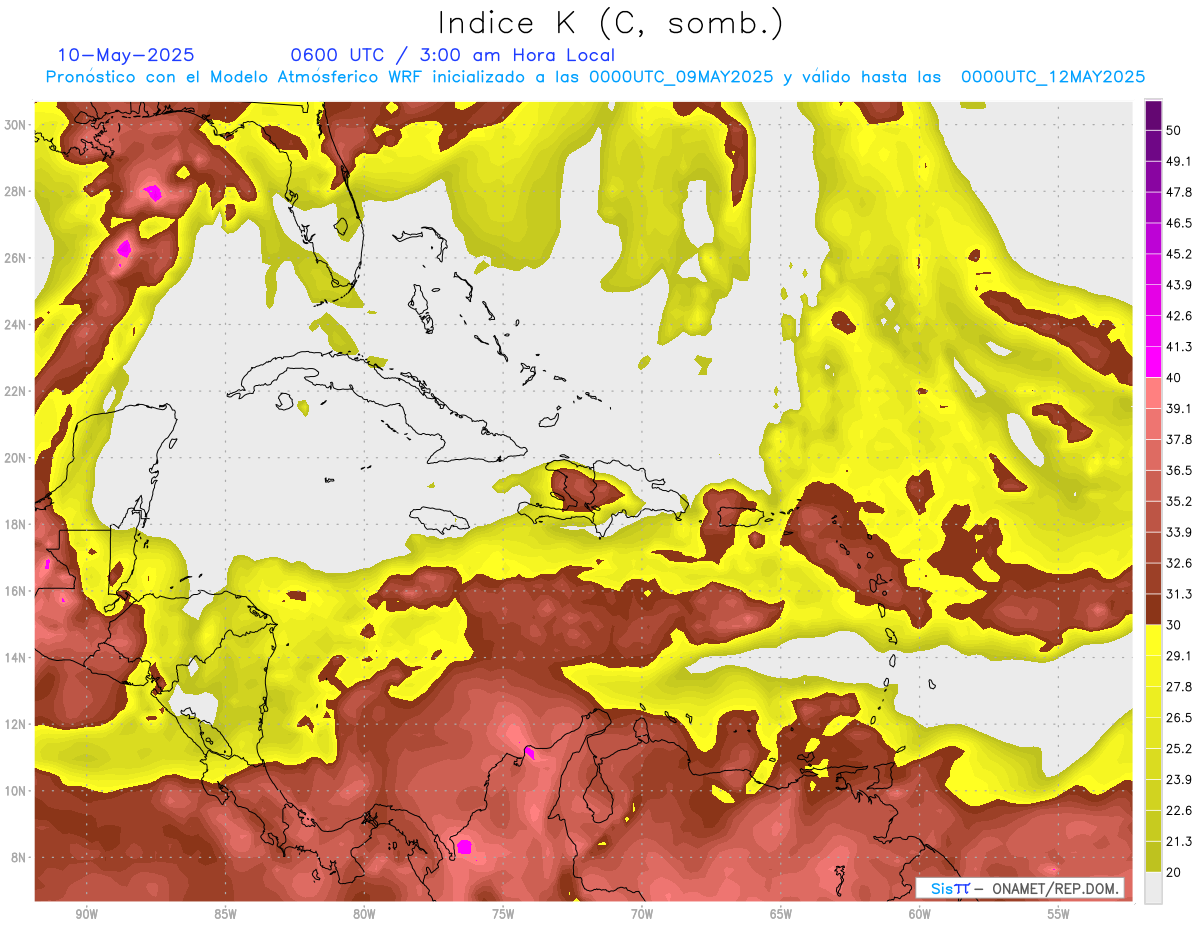The width and height of the screenshot is (1200, 927).
Task: Pick the dark purple legend segment above 50
Action: click(1153, 117)
